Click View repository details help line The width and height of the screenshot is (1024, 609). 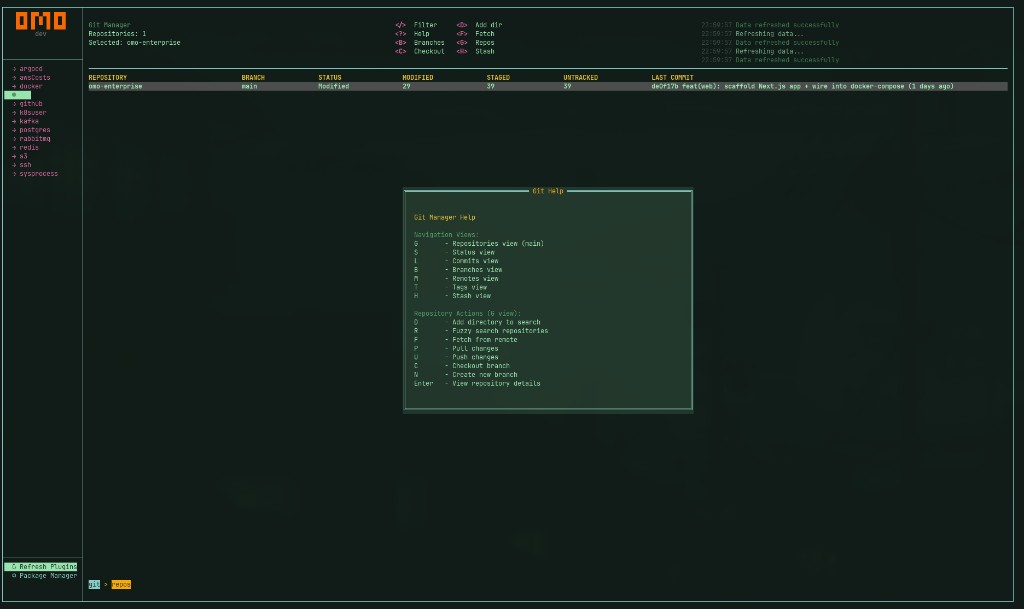[x=477, y=384]
